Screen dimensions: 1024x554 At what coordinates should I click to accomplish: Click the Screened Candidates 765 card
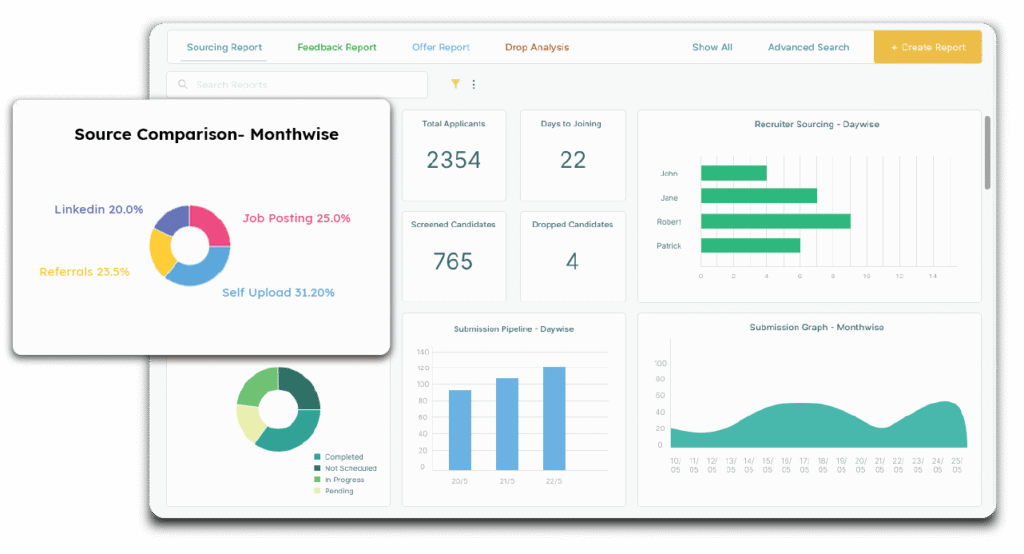click(x=454, y=257)
